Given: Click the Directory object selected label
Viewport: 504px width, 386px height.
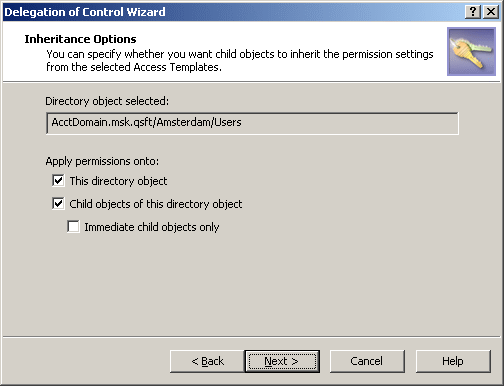Looking at the screenshot, I should [107, 101].
